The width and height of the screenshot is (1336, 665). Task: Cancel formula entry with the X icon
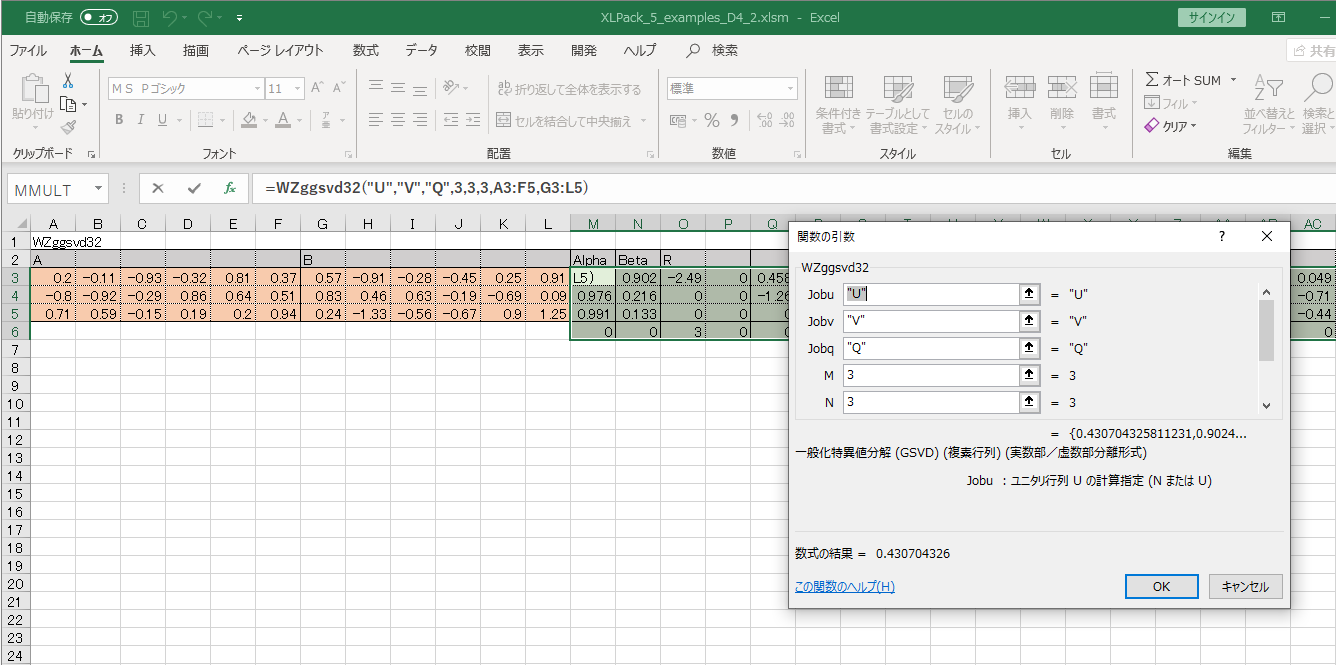(157, 188)
